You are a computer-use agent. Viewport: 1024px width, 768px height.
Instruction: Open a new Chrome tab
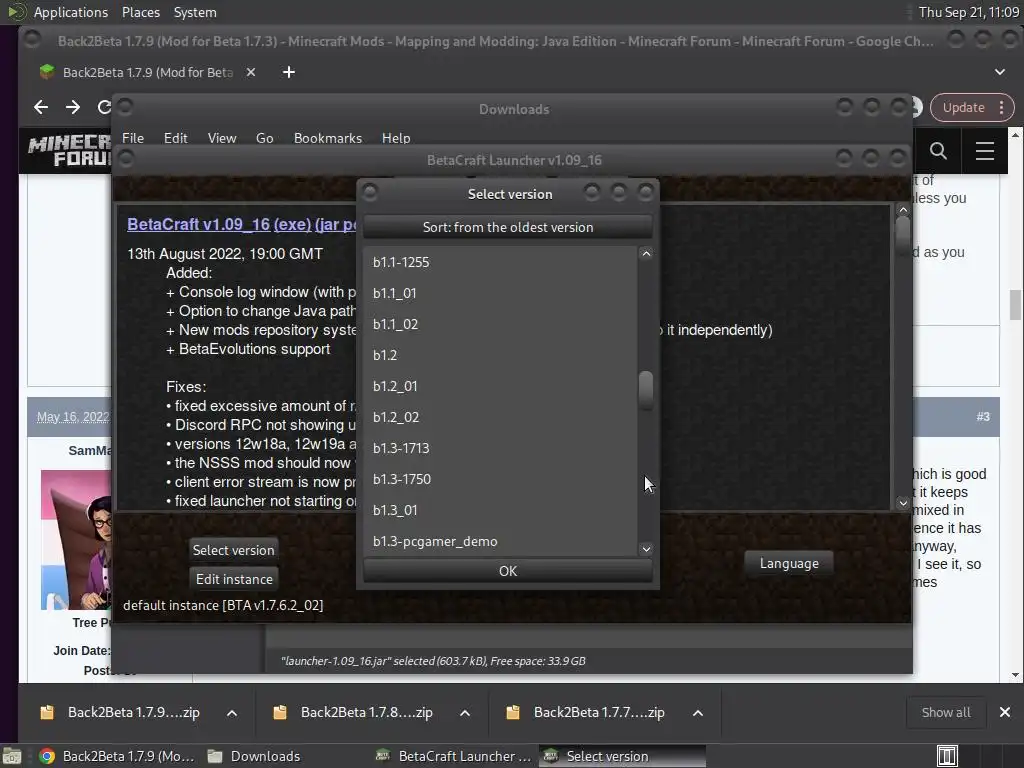(x=289, y=72)
